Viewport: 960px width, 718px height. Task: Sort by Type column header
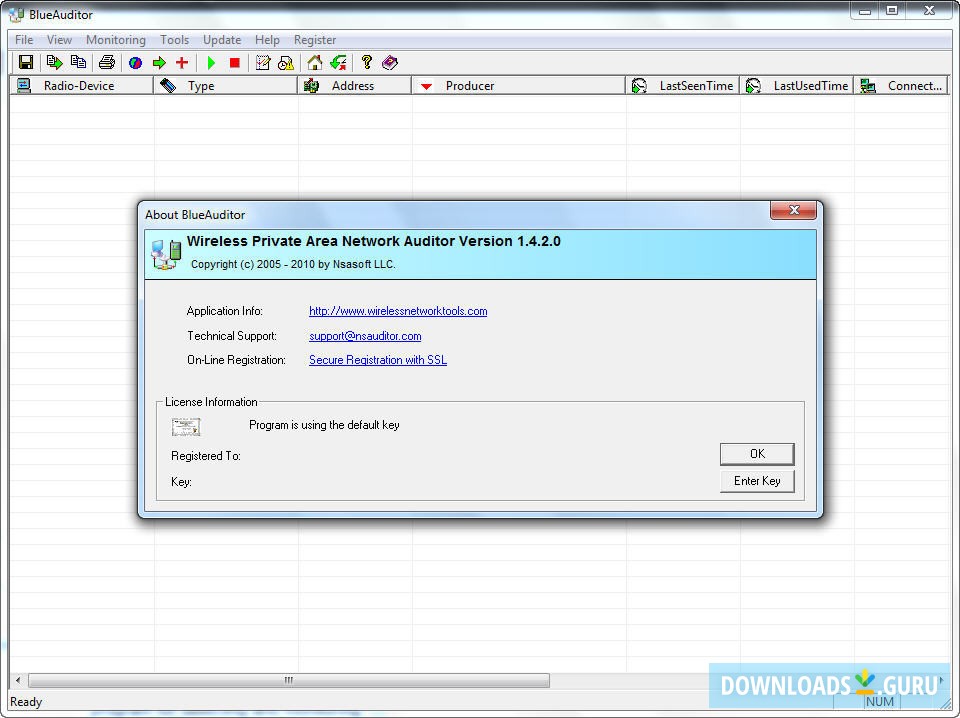tap(225, 86)
